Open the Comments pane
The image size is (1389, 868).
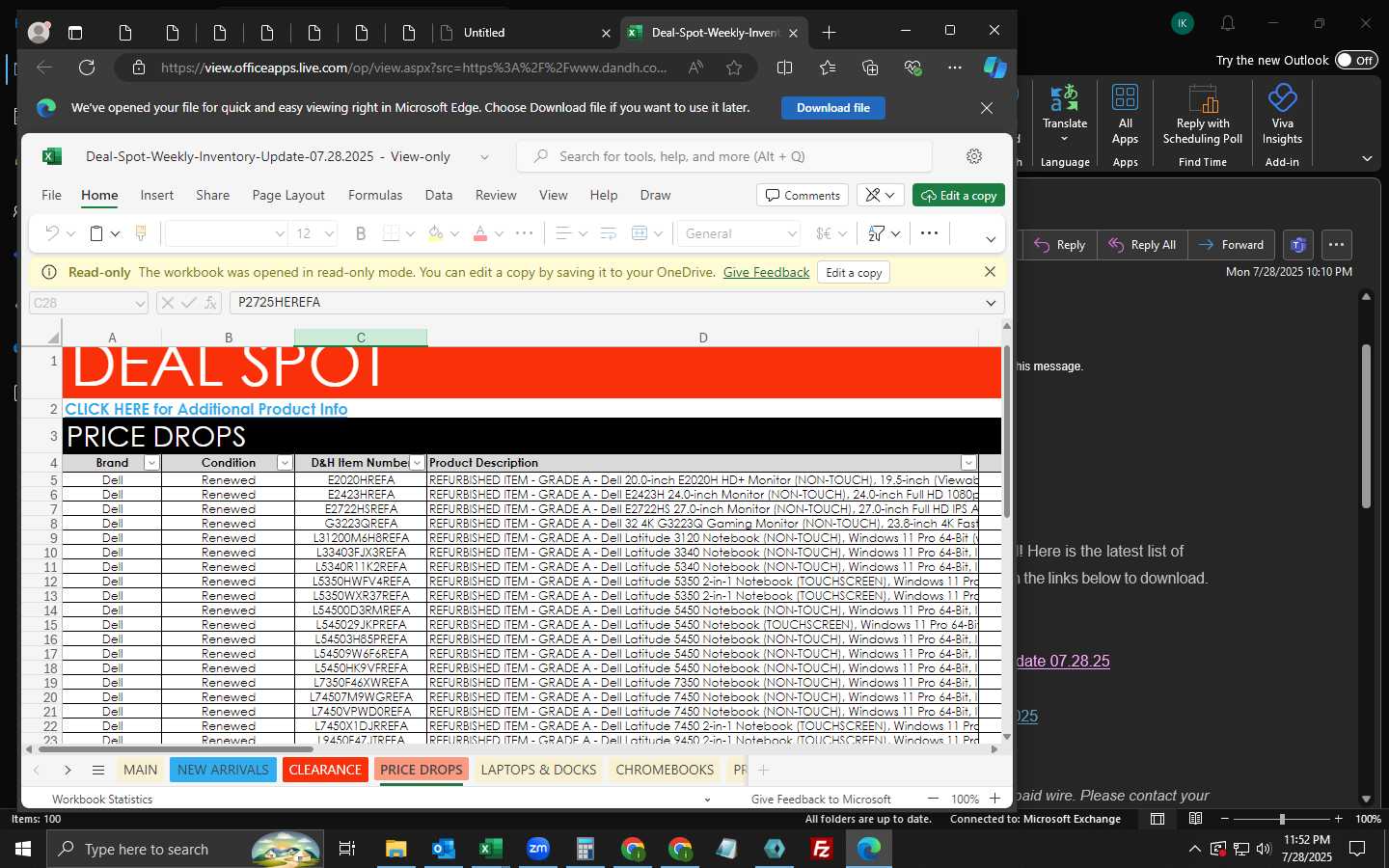[803, 195]
